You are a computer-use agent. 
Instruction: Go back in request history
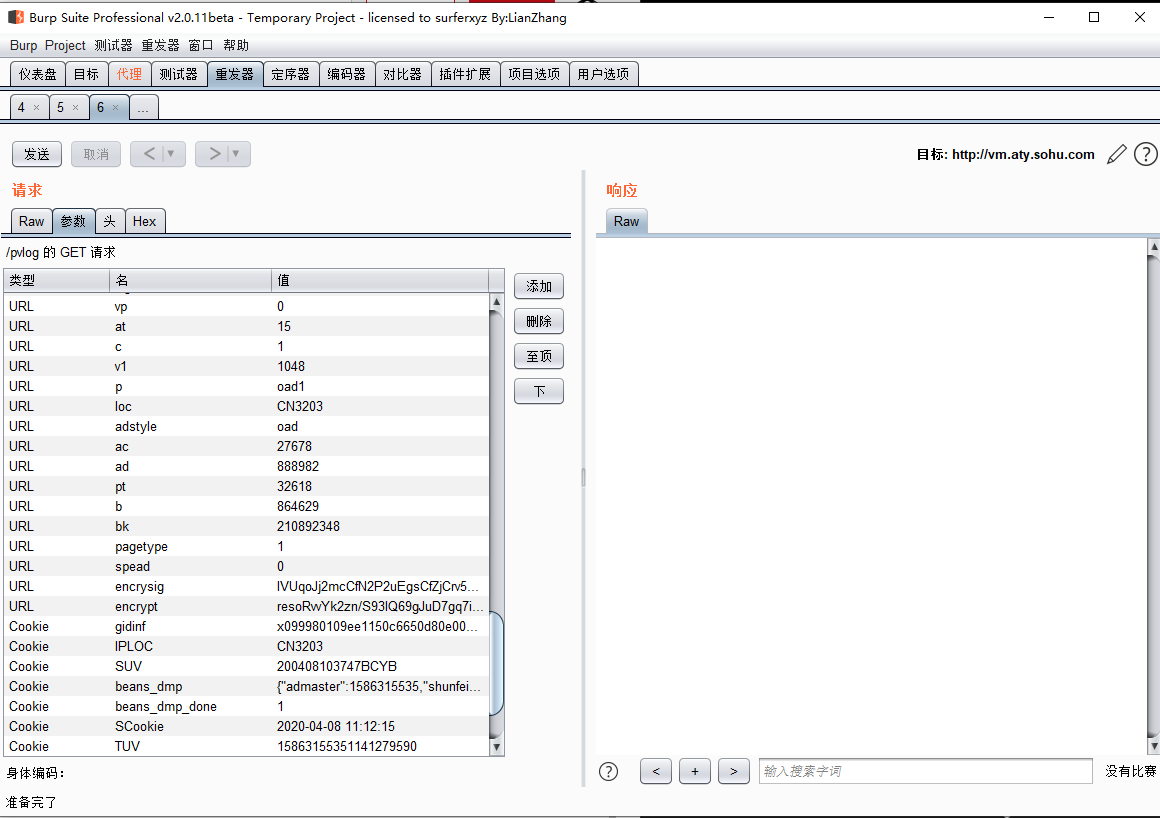click(x=149, y=154)
